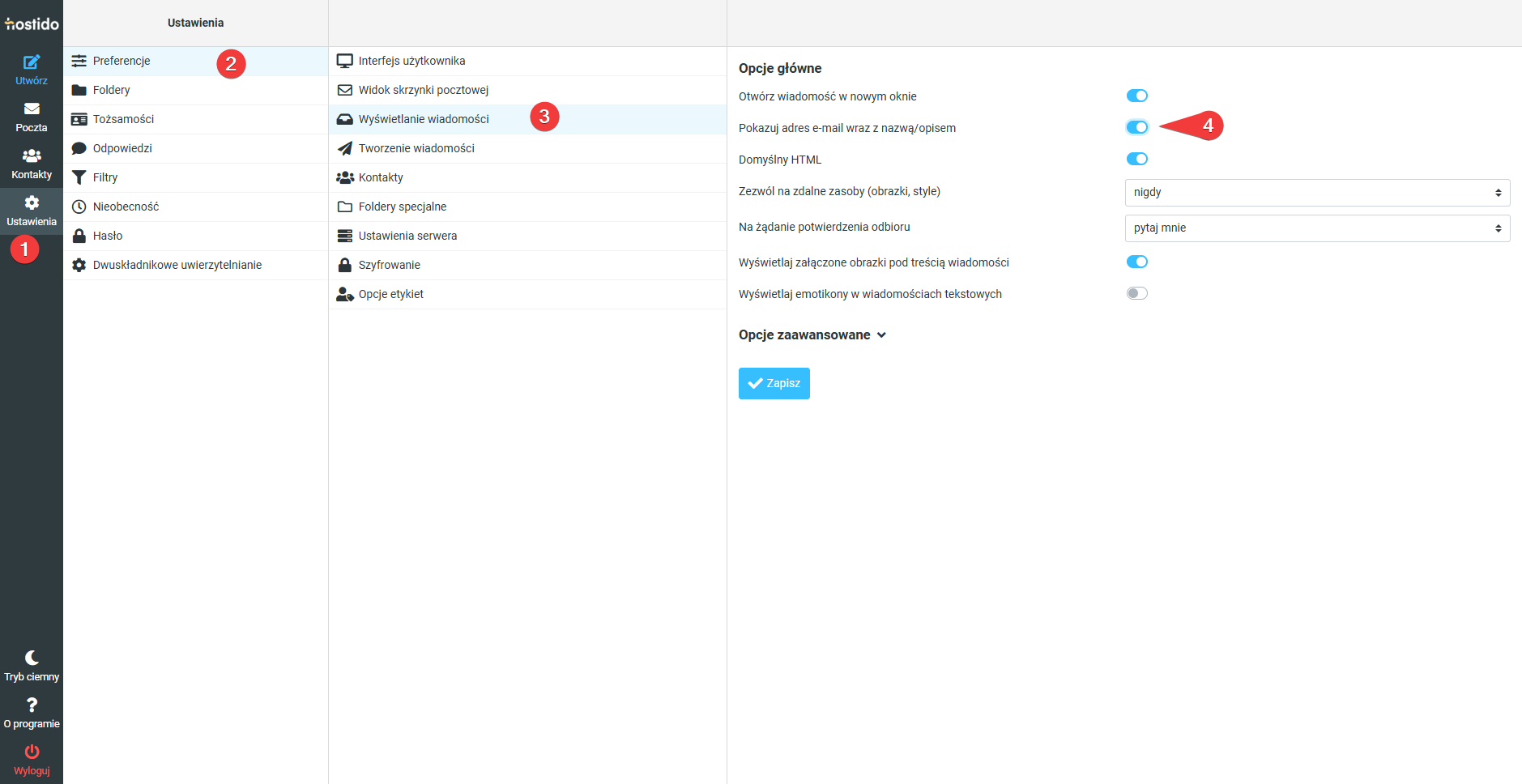Open Dwuskładnikowe uwierzytelnianie settings
The width and height of the screenshot is (1522, 784).
pyautogui.click(x=177, y=265)
